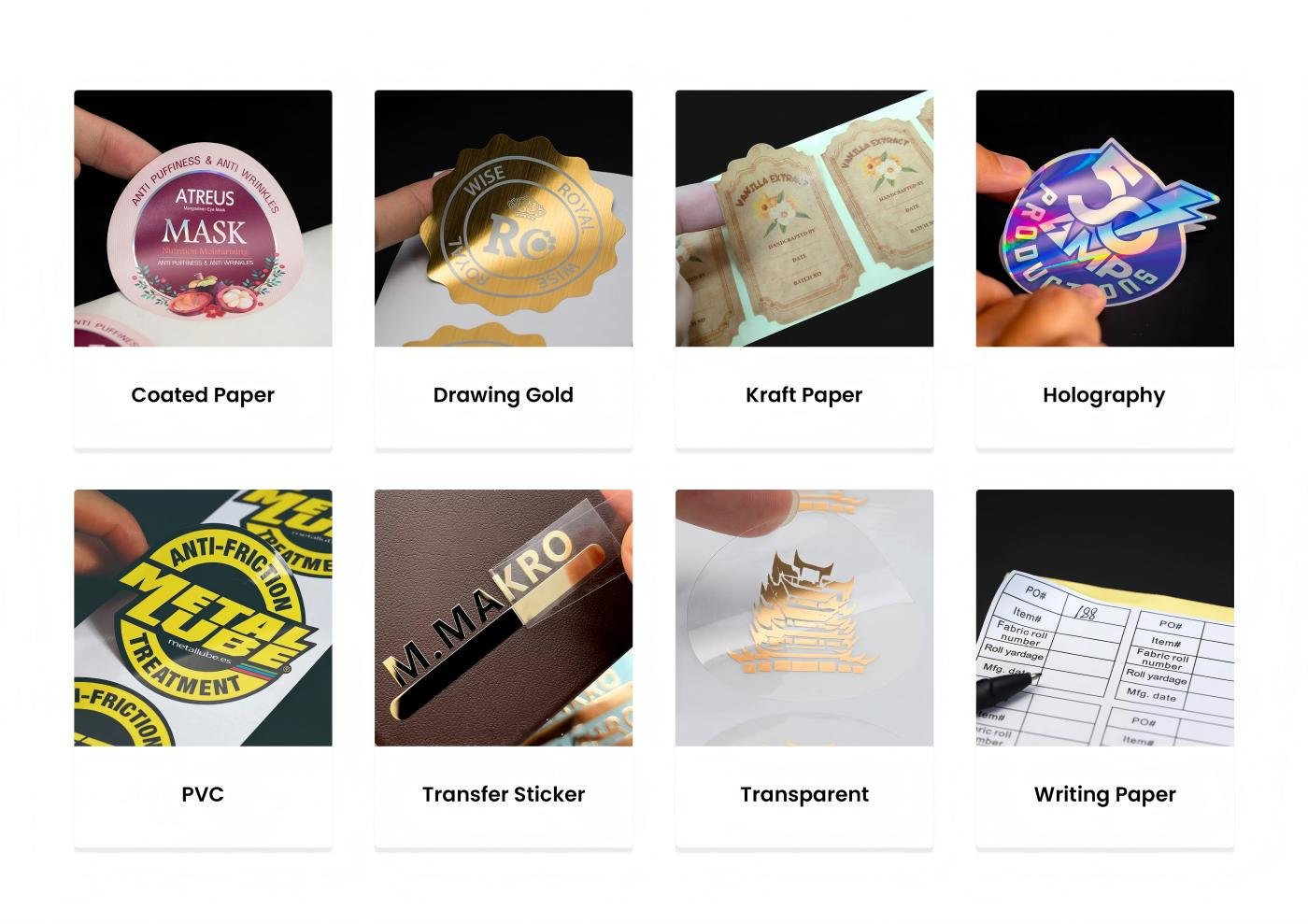Image resolution: width=1308 pixels, height=924 pixels.
Task: Open the Writing Paper label image
Action: (x=1105, y=618)
